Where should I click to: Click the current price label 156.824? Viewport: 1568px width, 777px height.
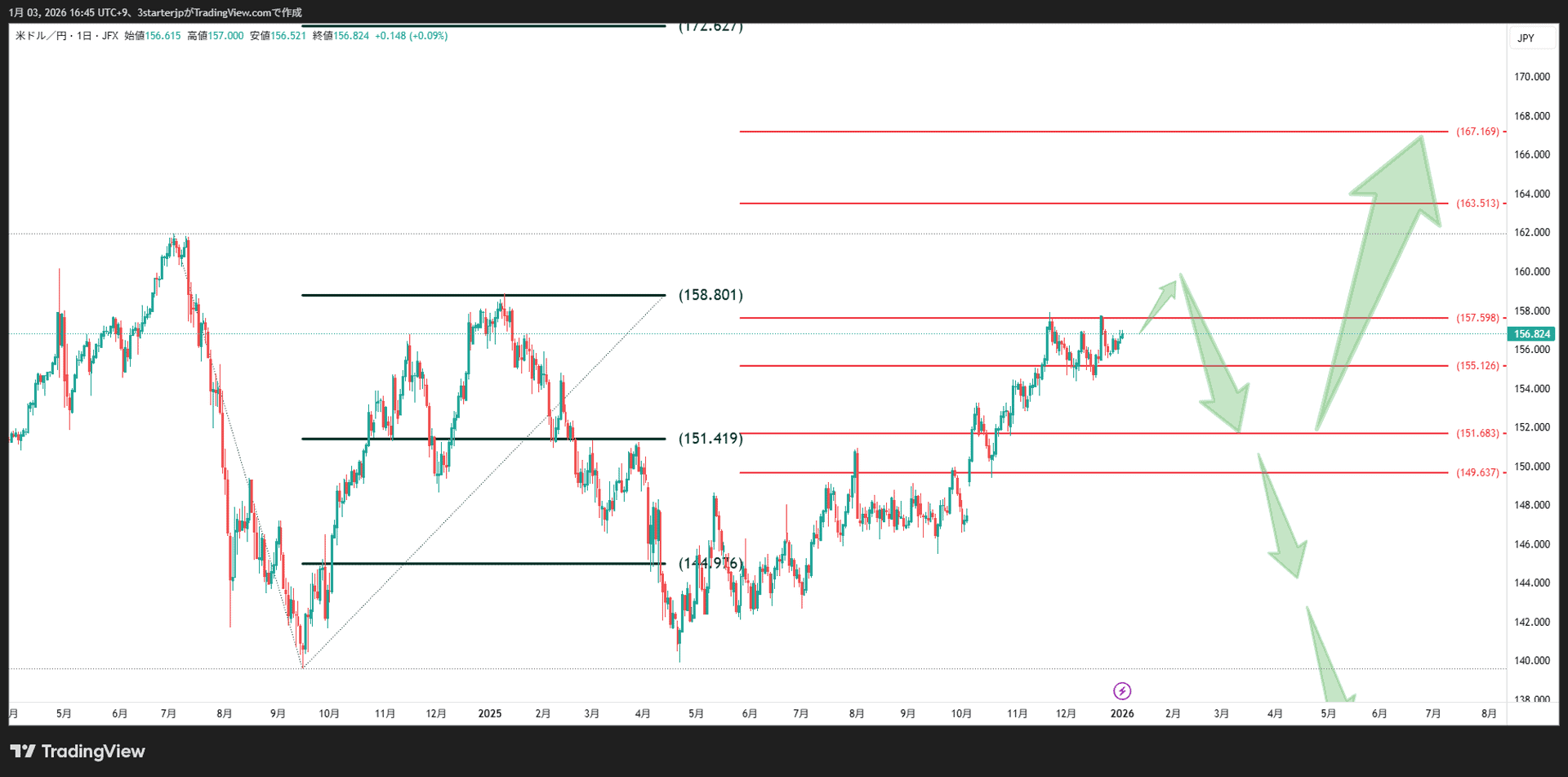(1531, 334)
